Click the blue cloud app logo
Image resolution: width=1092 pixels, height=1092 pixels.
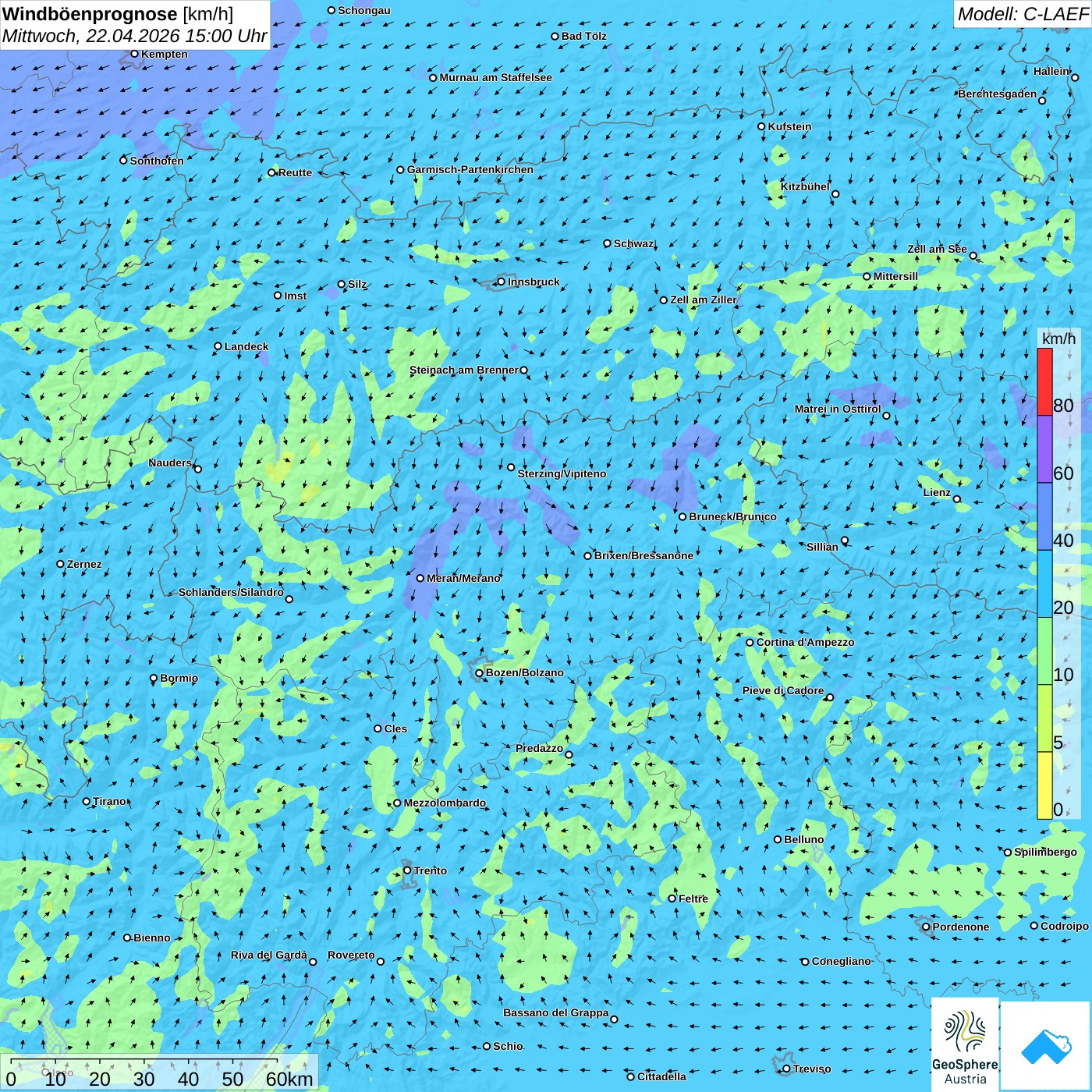click(1046, 1046)
